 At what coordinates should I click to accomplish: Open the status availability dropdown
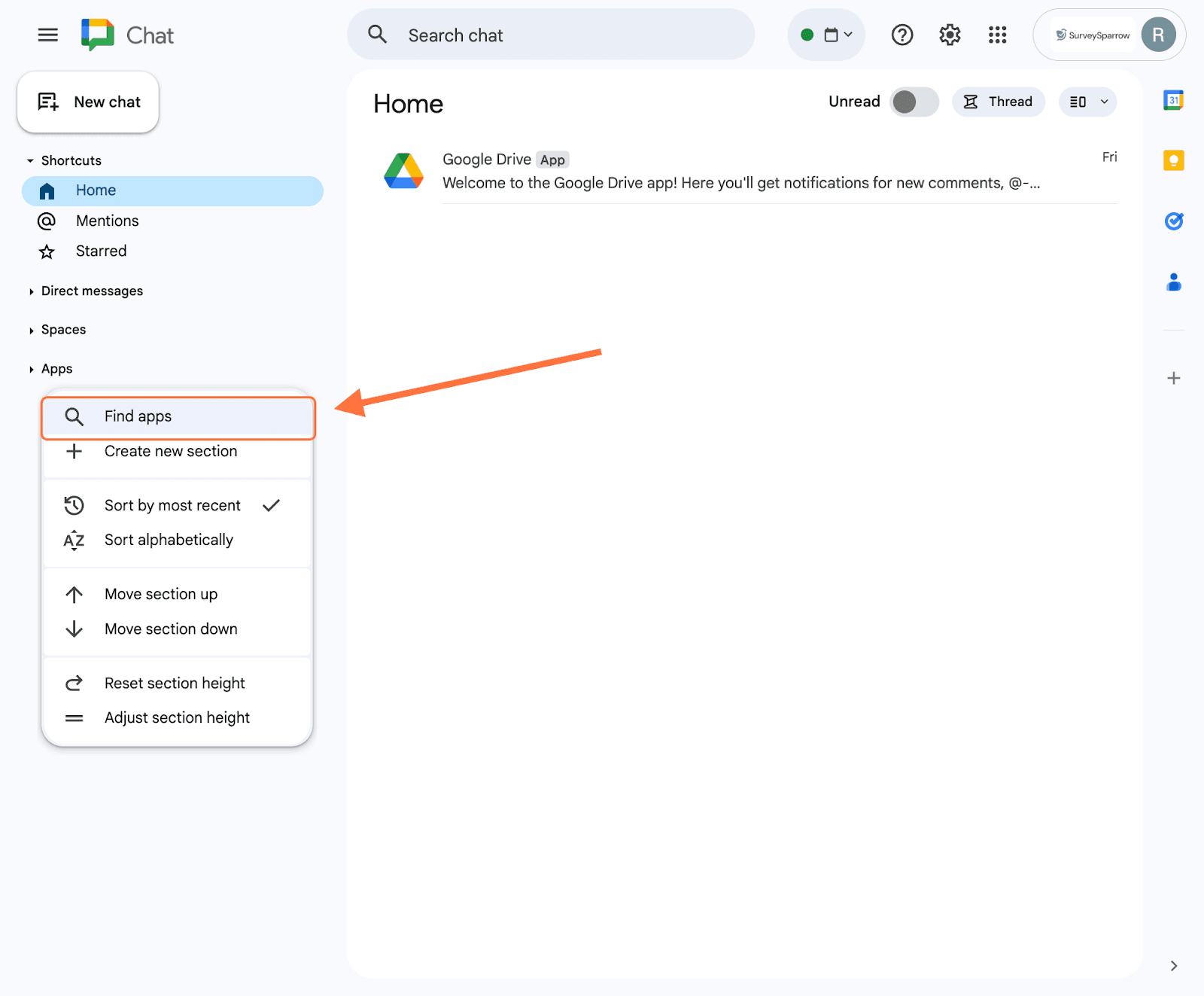826,35
